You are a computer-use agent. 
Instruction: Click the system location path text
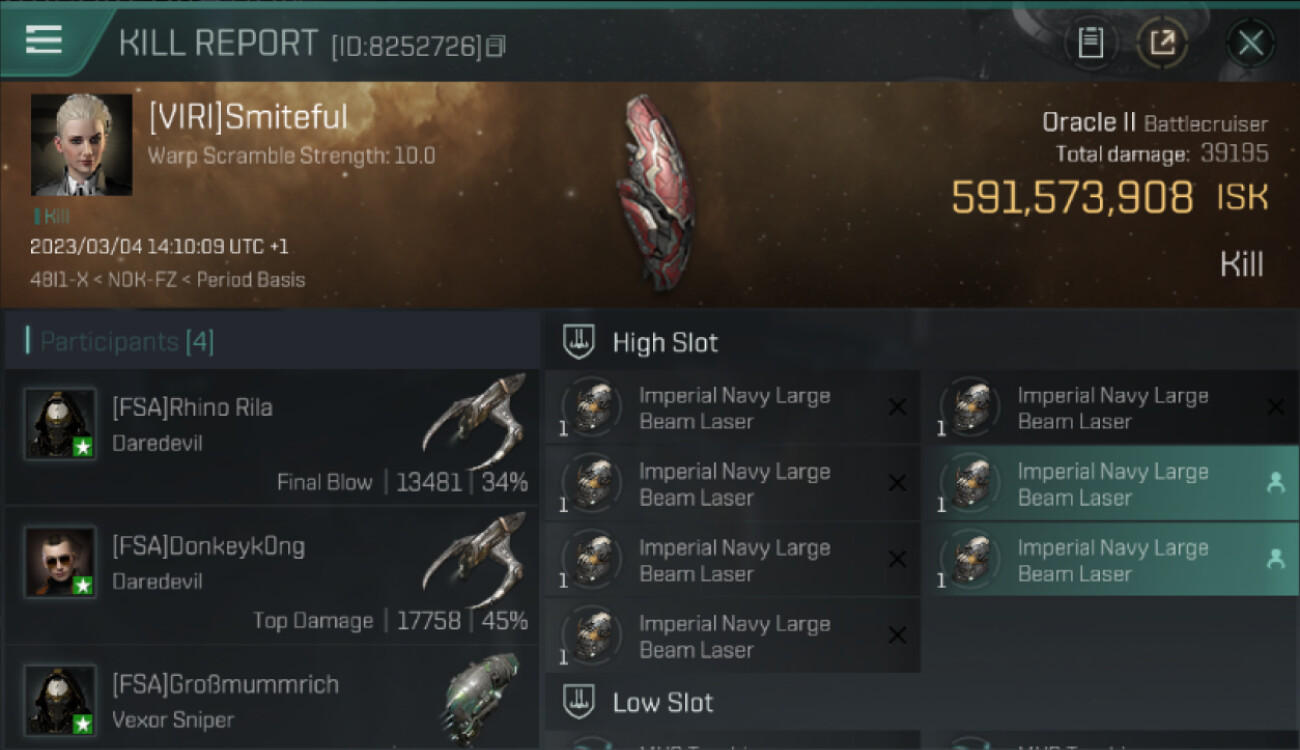point(167,279)
